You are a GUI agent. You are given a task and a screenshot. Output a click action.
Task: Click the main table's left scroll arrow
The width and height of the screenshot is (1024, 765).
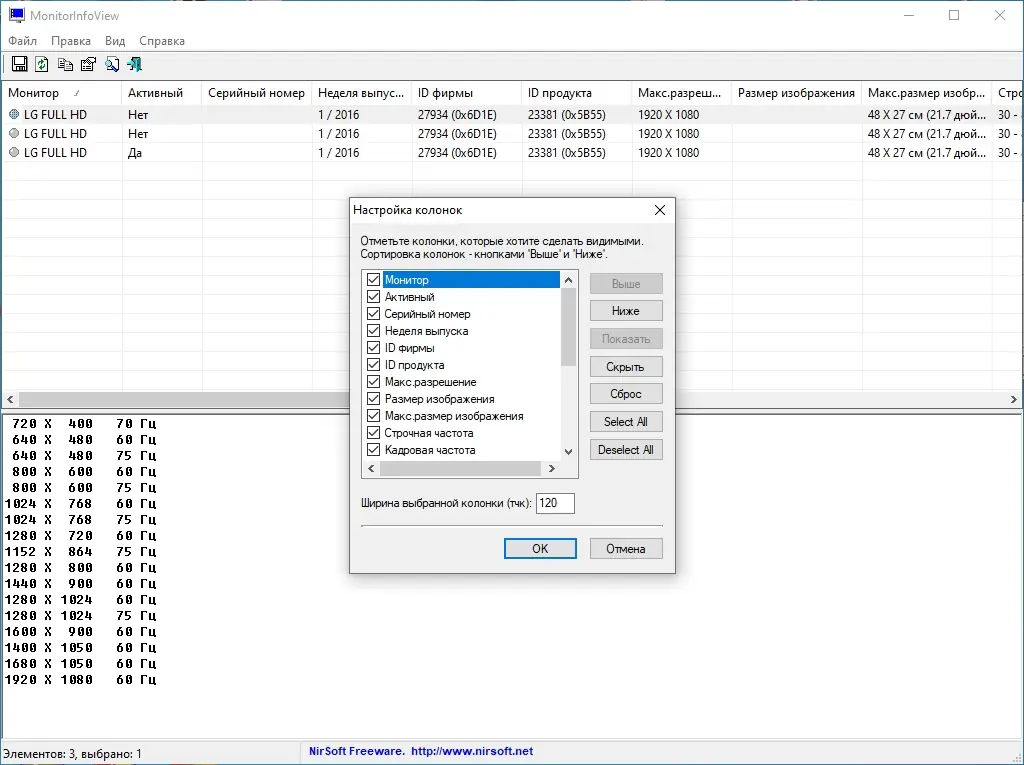pyautogui.click(x=10, y=399)
